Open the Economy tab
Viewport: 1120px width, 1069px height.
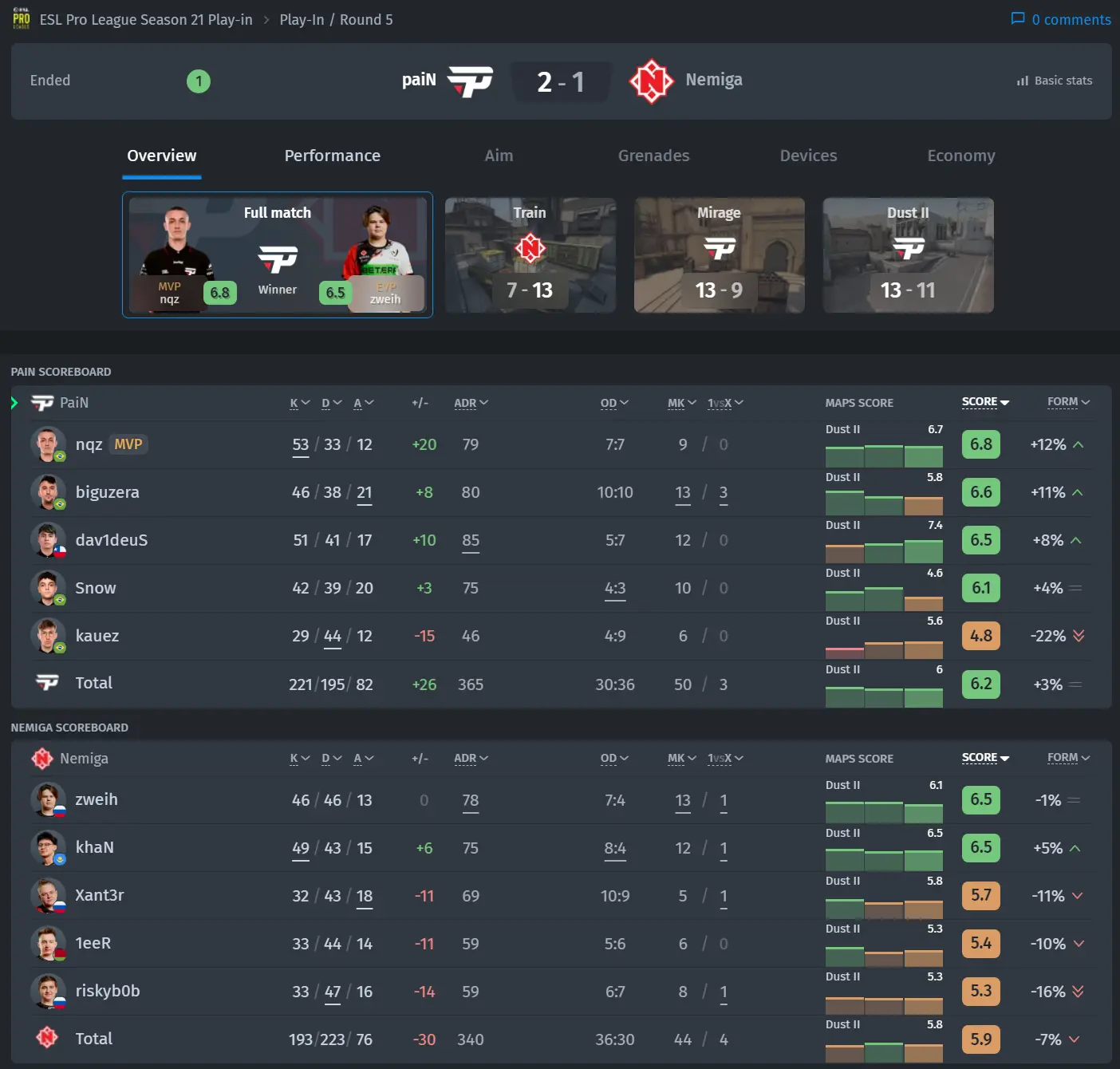[x=961, y=156]
